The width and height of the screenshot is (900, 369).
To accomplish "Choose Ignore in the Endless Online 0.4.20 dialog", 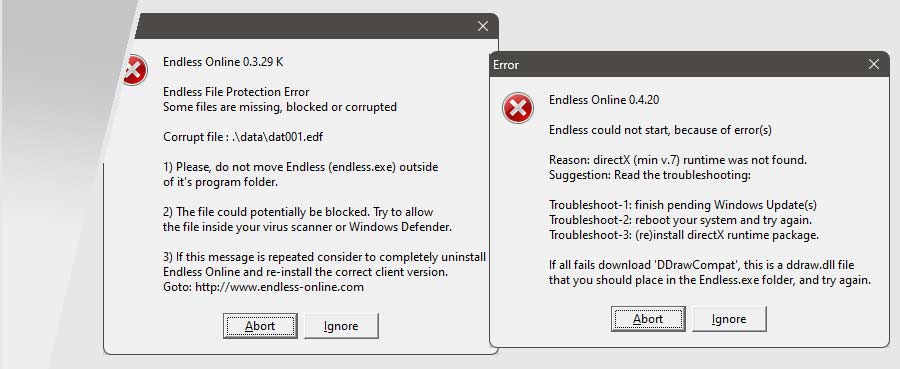I will (729, 319).
